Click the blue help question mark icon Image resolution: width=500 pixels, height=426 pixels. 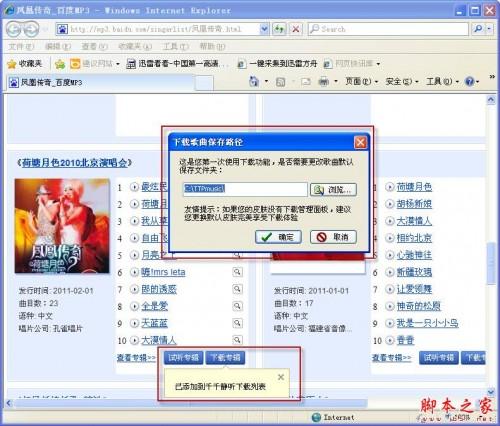[x=470, y=81]
